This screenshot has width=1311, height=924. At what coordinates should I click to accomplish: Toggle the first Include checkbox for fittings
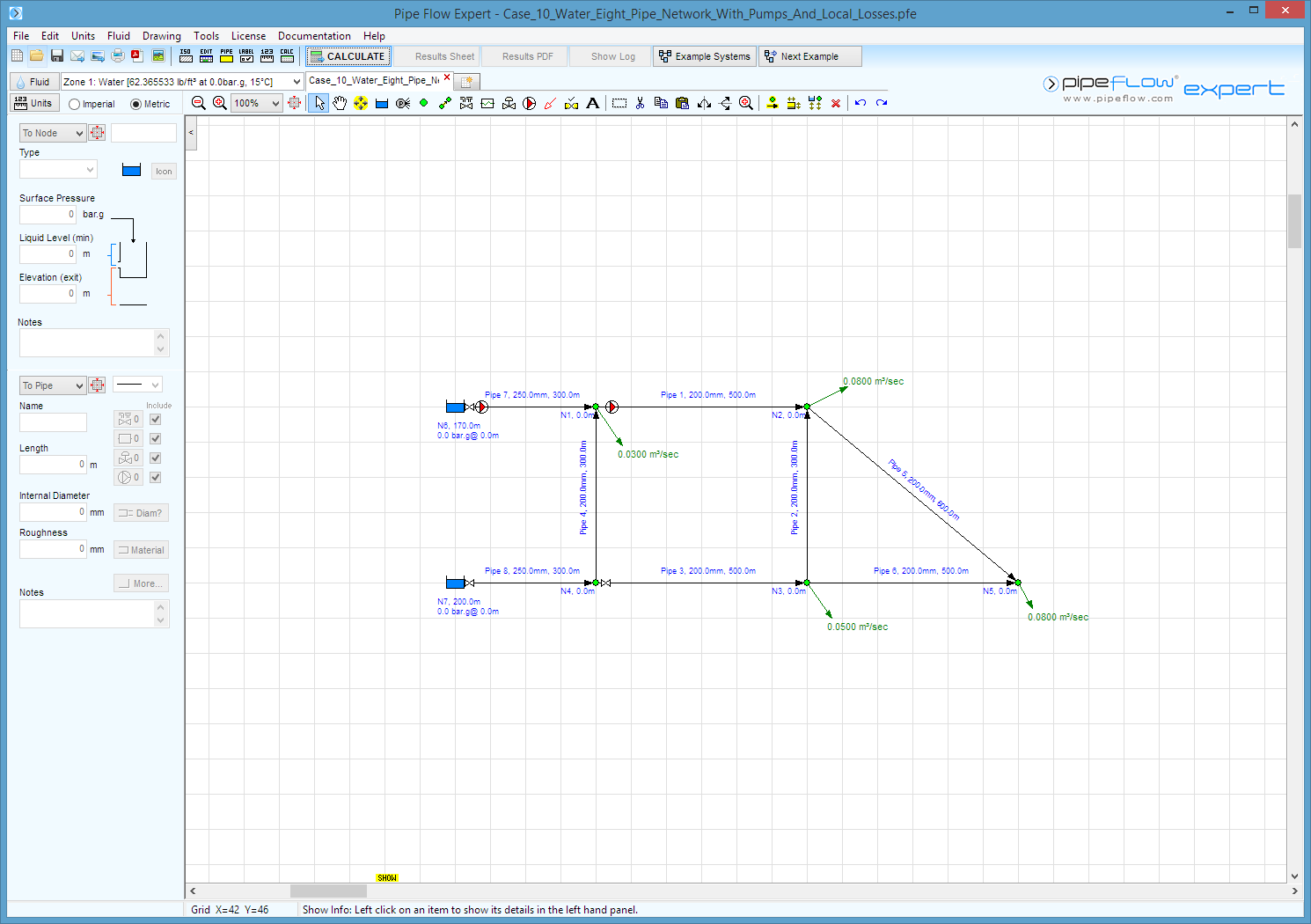click(156, 419)
